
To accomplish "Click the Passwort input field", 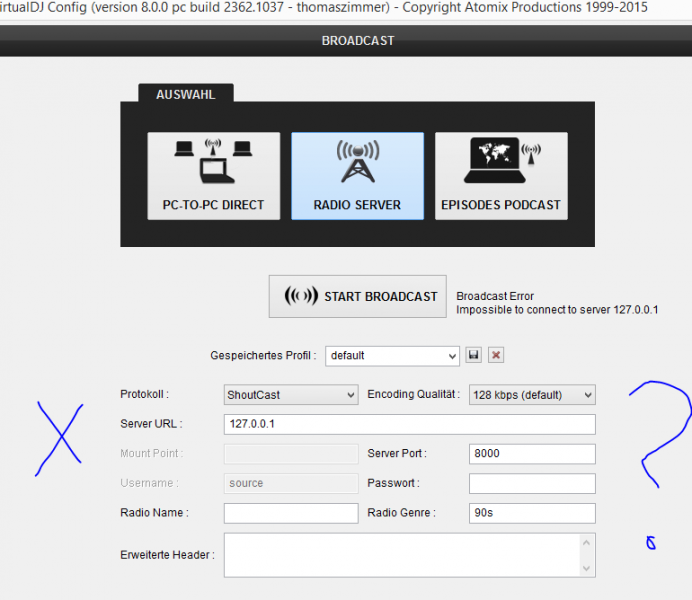I will pyautogui.click(x=532, y=484).
